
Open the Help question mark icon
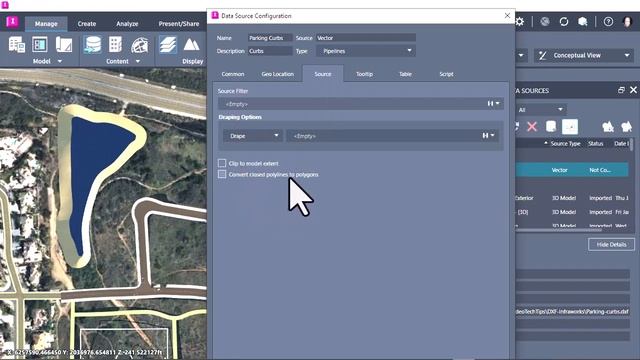[x=608, y=22]
